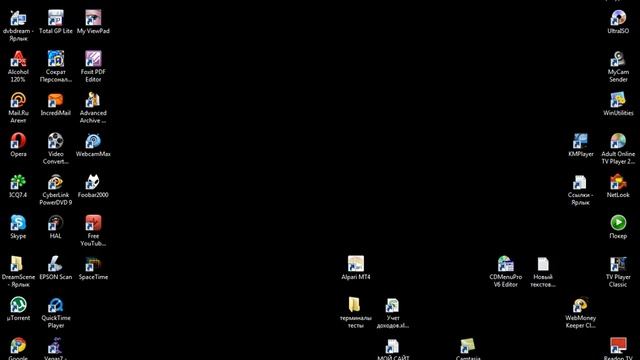This screenshot has height=360, width=640.
Task: Click the Mail.Ru Агент icon
Action: pos(18,100)
